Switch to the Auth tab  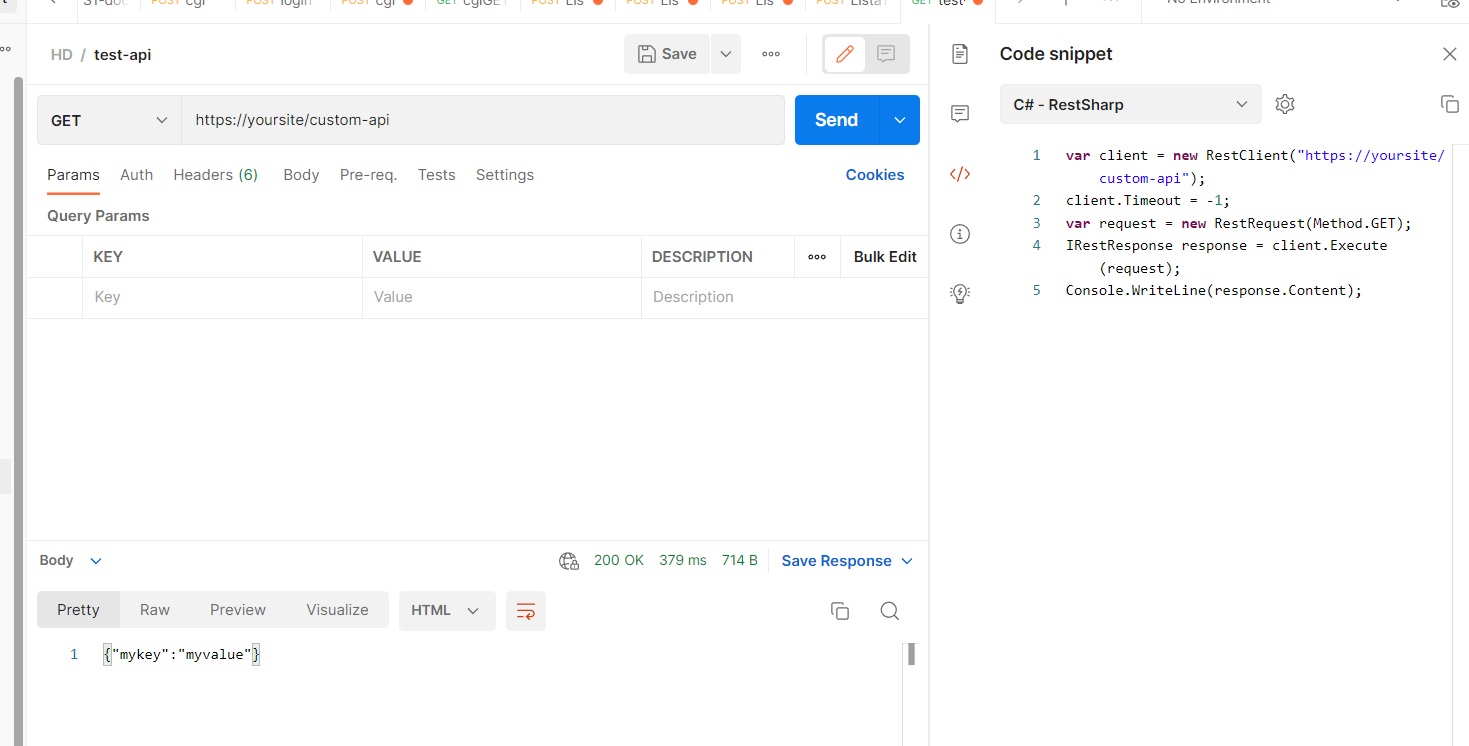click(x=136, y=175)
